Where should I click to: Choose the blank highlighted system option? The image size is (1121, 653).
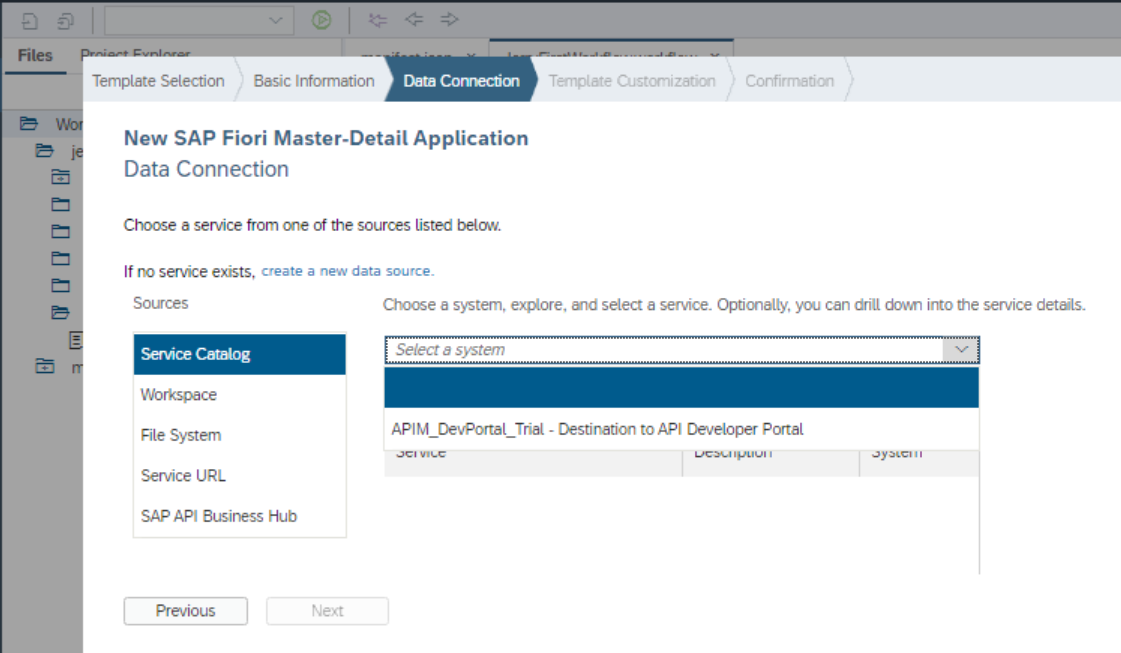tap(681, 388)
